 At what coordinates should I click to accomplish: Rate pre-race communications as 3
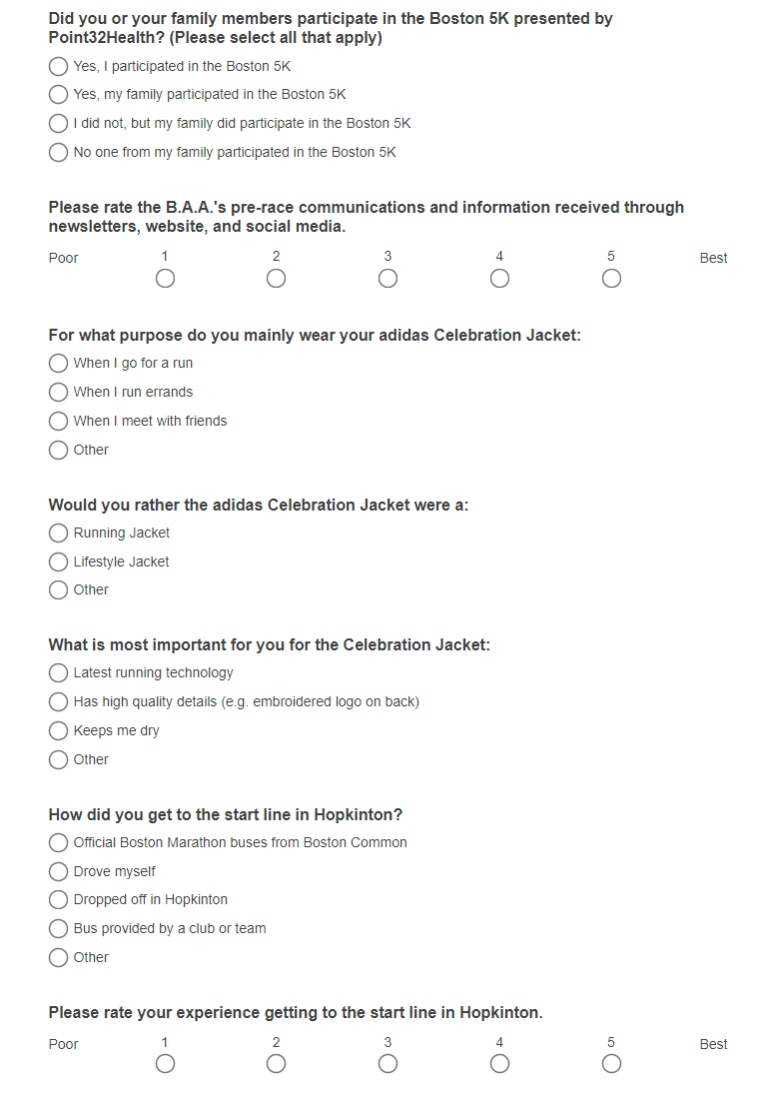tap(387, 279)
